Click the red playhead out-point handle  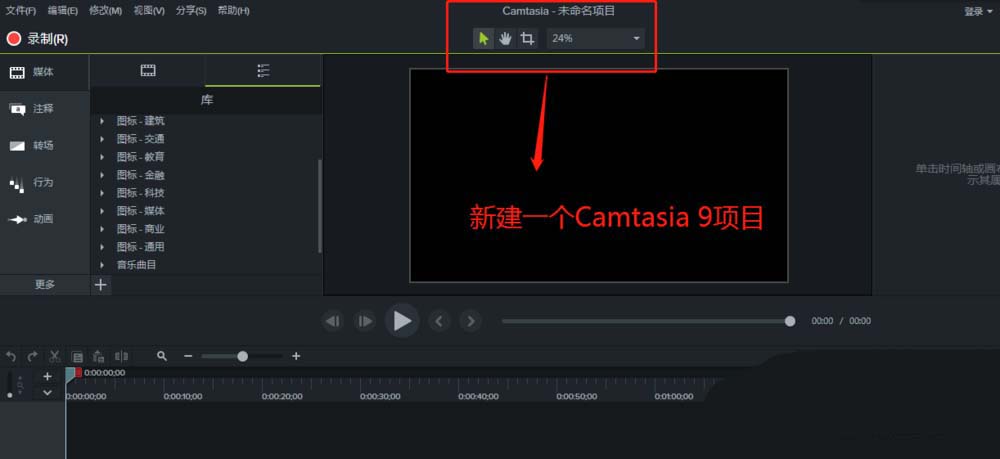point(78,372)
